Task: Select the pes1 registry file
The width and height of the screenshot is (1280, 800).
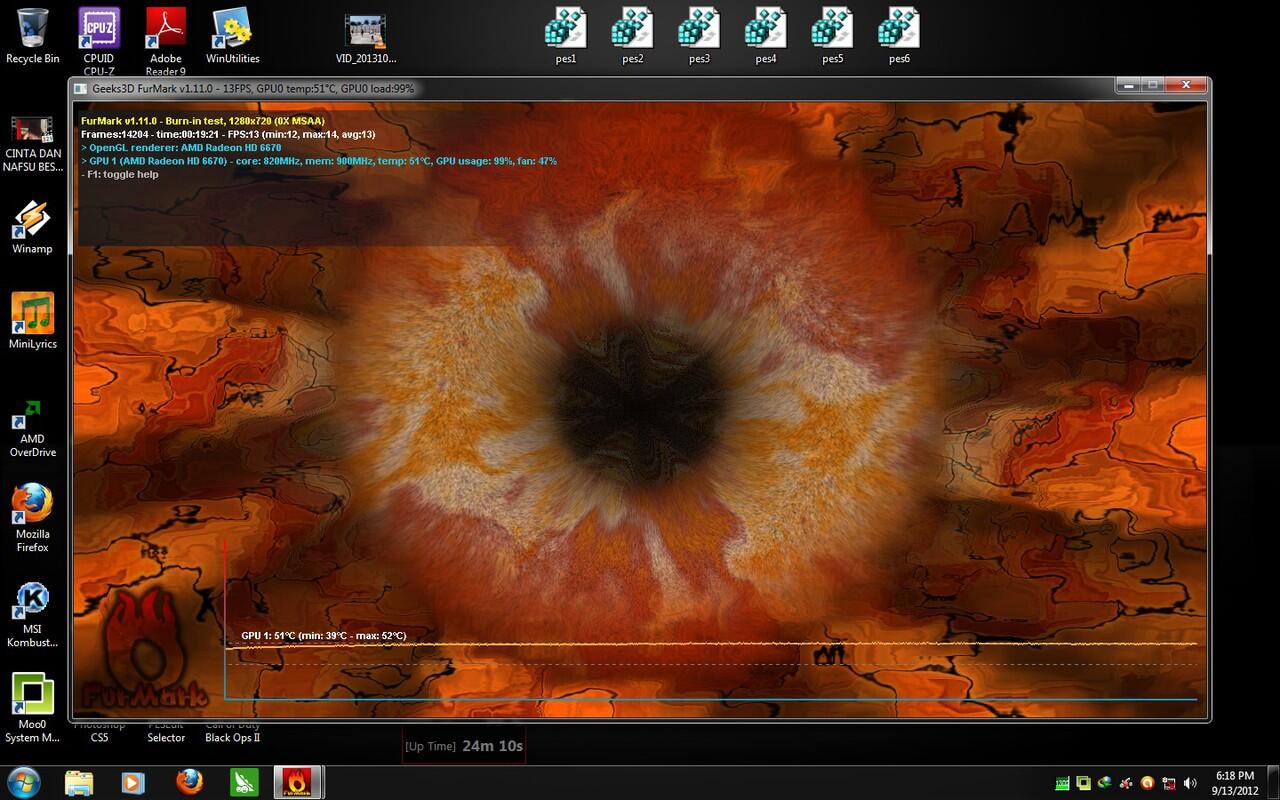Action: pyautogui.click(x=566, y=36)
